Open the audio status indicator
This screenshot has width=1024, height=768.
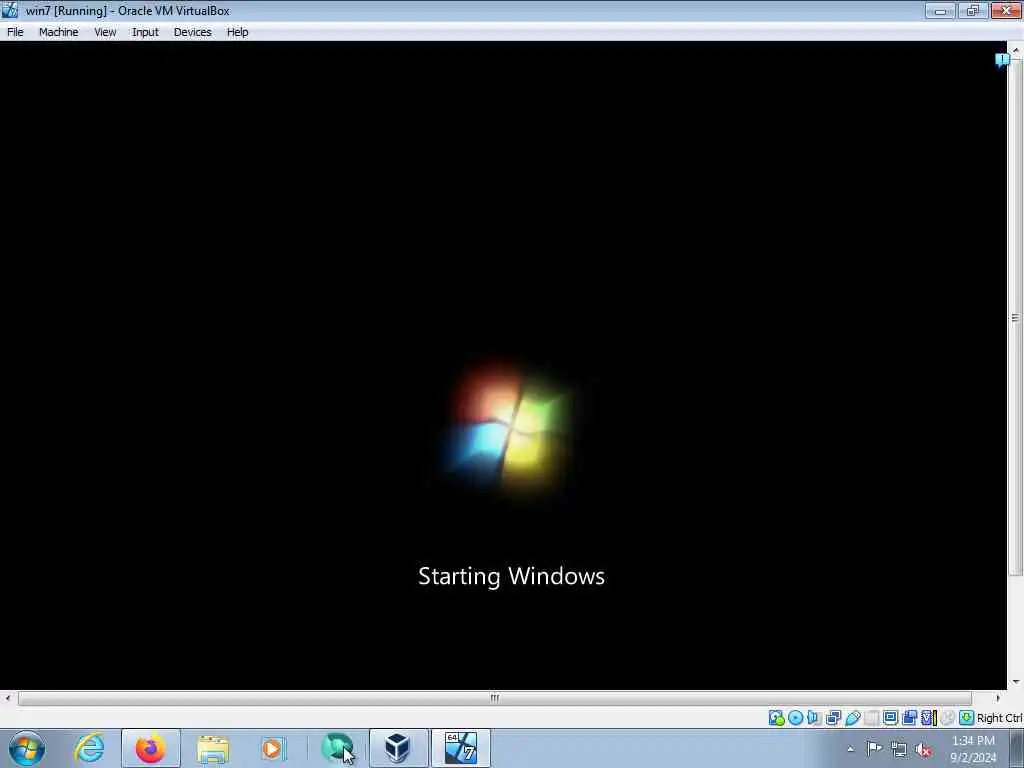[x=814, y=718]
